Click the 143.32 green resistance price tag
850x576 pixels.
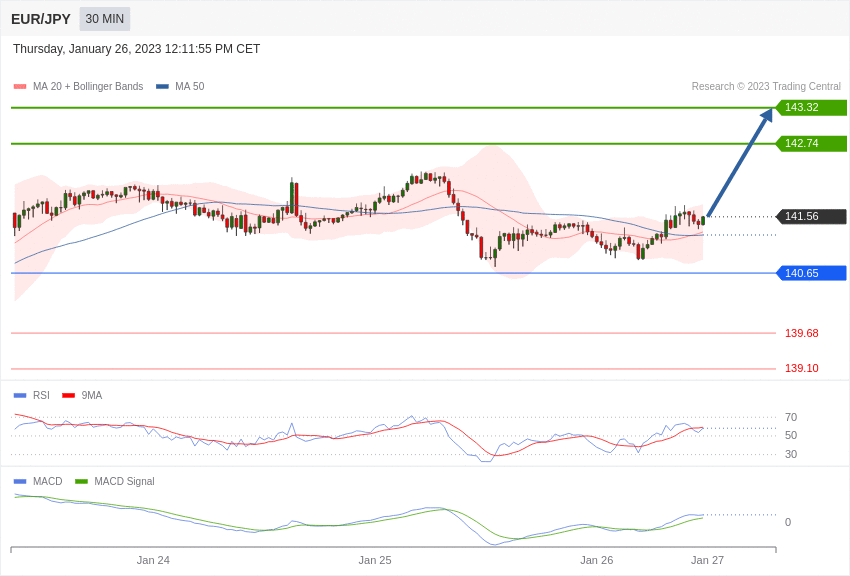811,107
